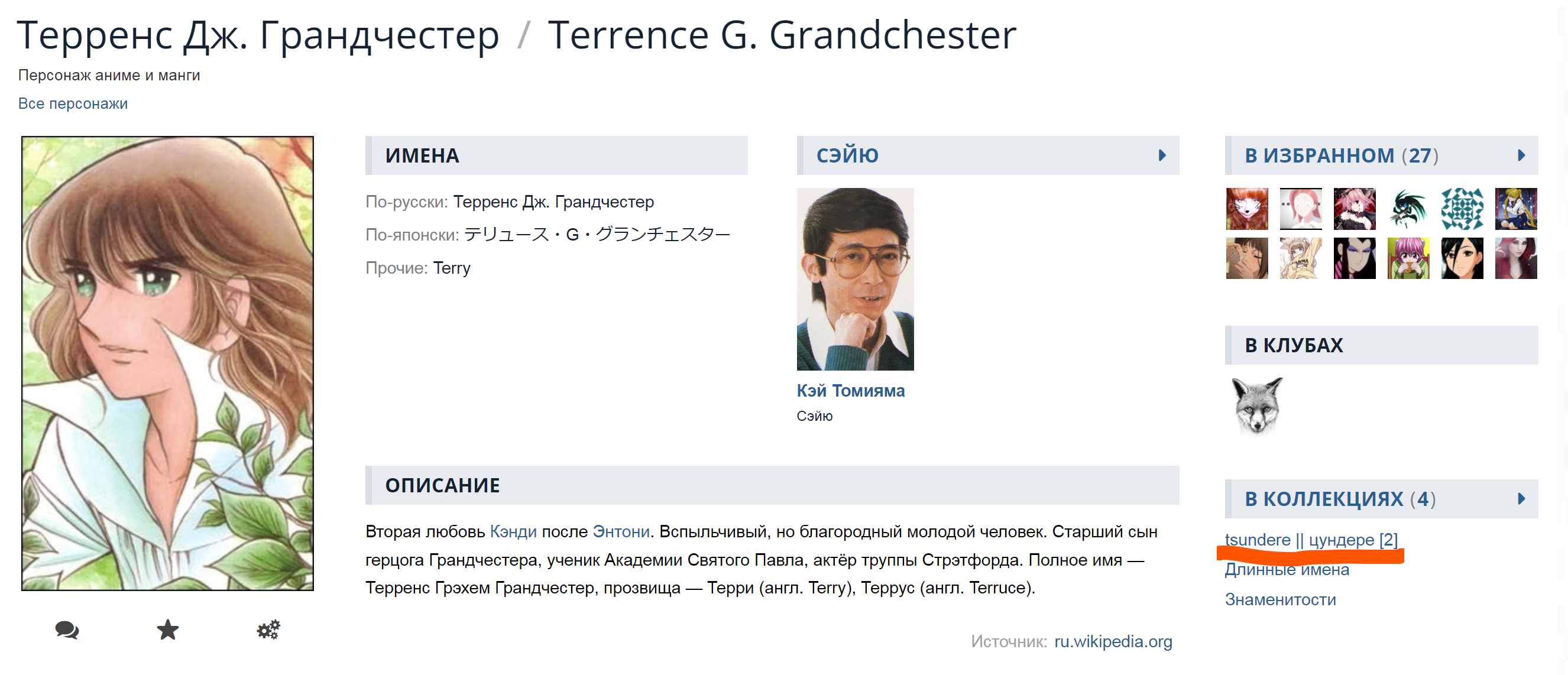Click the teal pattern user avatar
Screen dimensions: 1568x675
1462,209
